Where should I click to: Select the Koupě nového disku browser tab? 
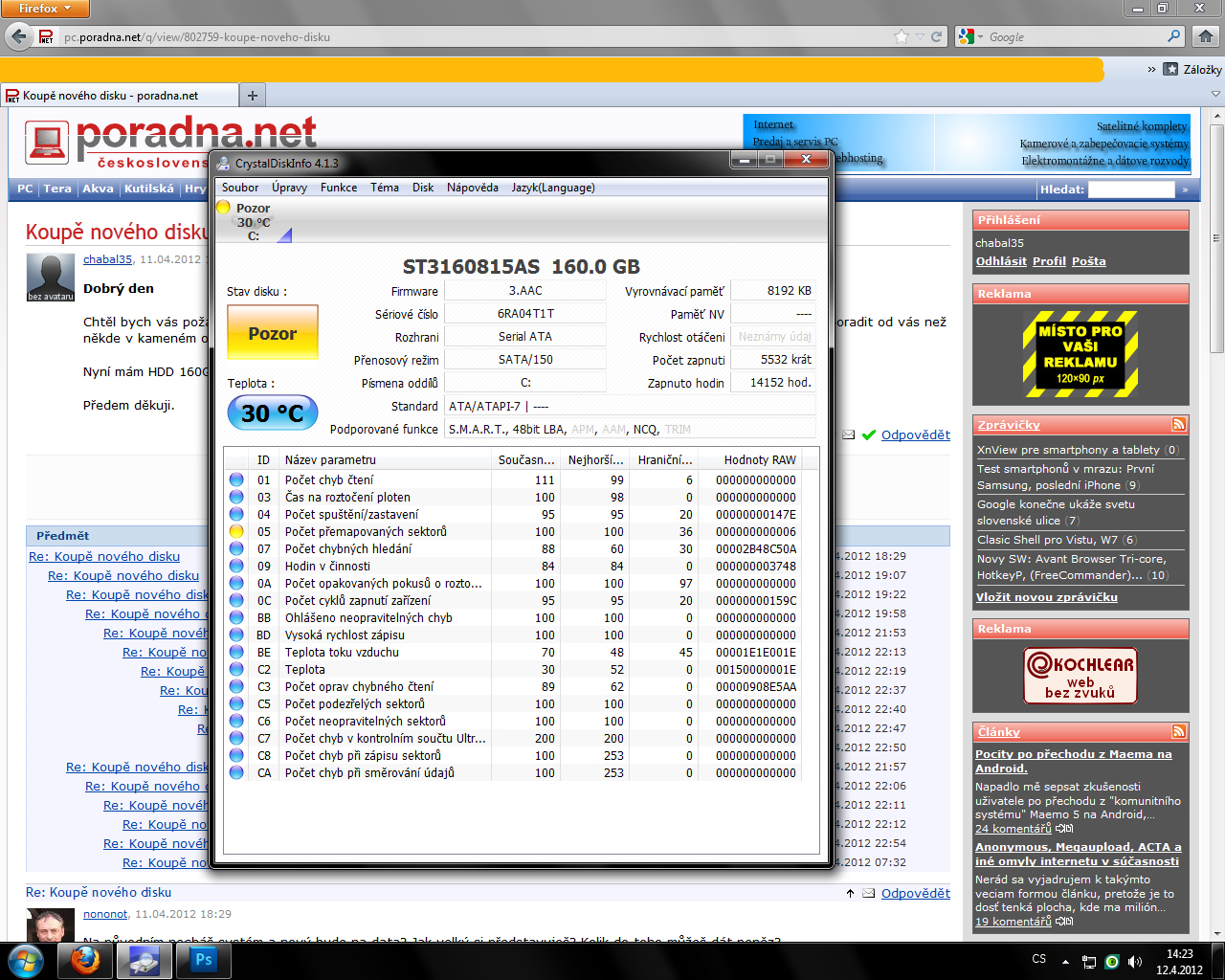point(120,96)
